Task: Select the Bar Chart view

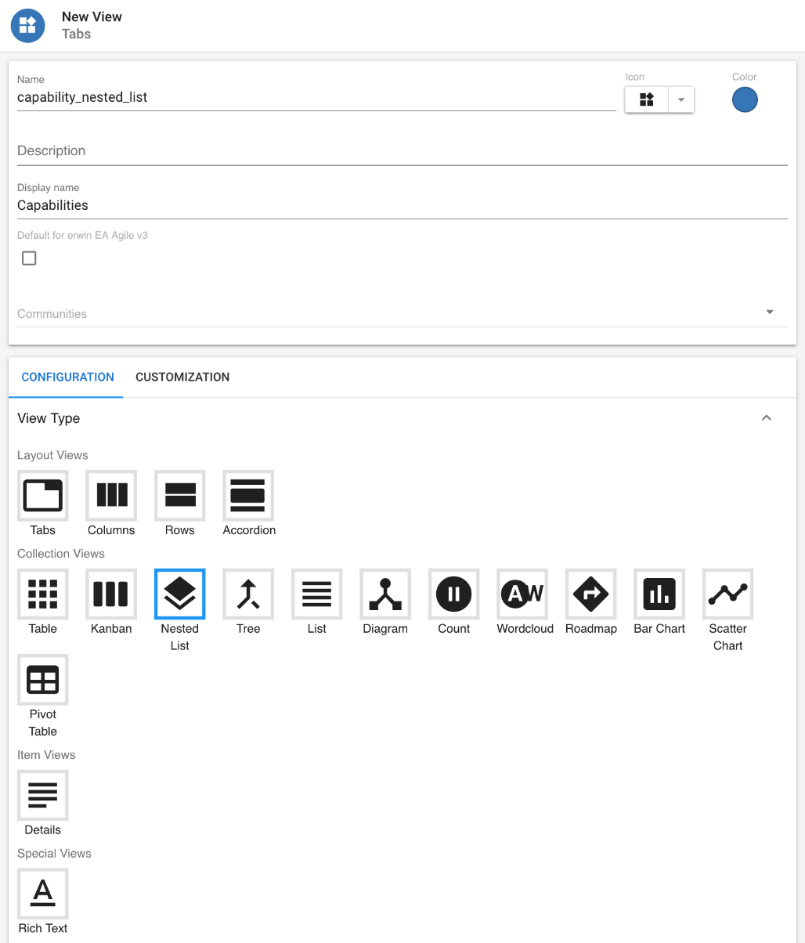Action: click(660, 594)
